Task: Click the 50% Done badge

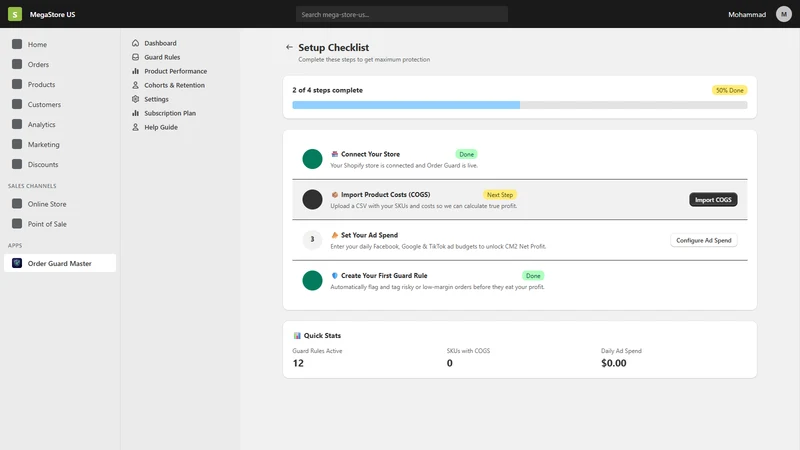Action: tap(729, 90)
